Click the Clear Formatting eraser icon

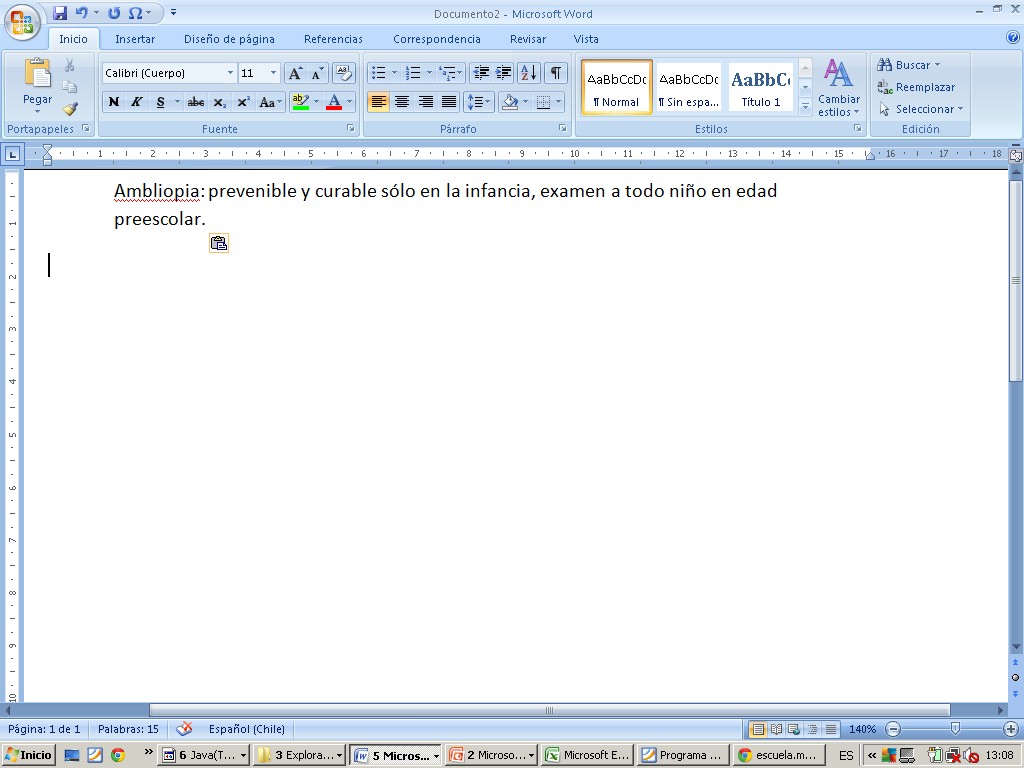(343, 73)
